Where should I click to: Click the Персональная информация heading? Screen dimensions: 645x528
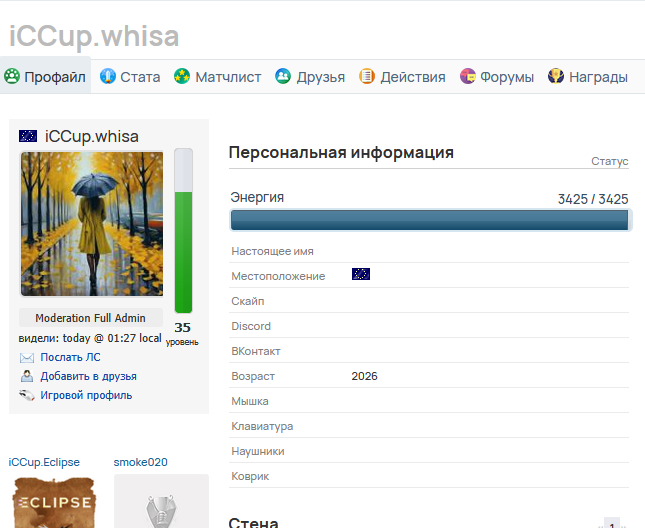[x=341, y=153]
